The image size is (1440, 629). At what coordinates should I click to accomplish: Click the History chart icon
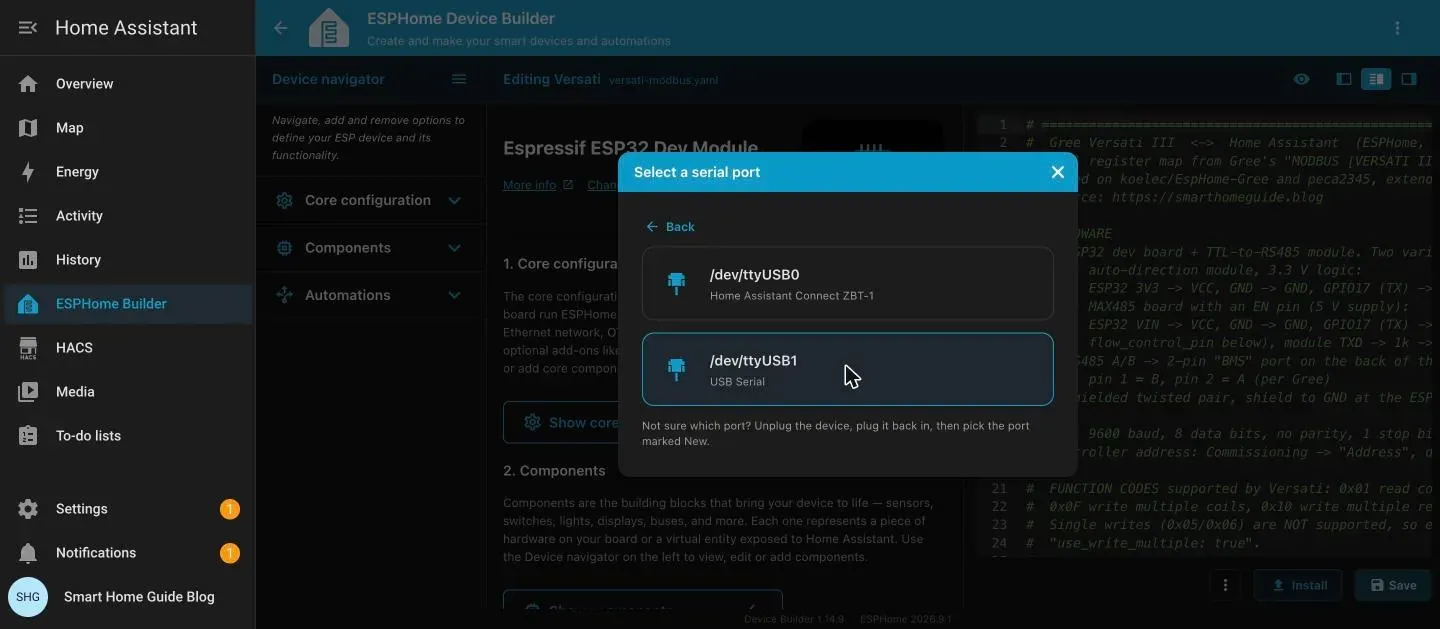28,260
